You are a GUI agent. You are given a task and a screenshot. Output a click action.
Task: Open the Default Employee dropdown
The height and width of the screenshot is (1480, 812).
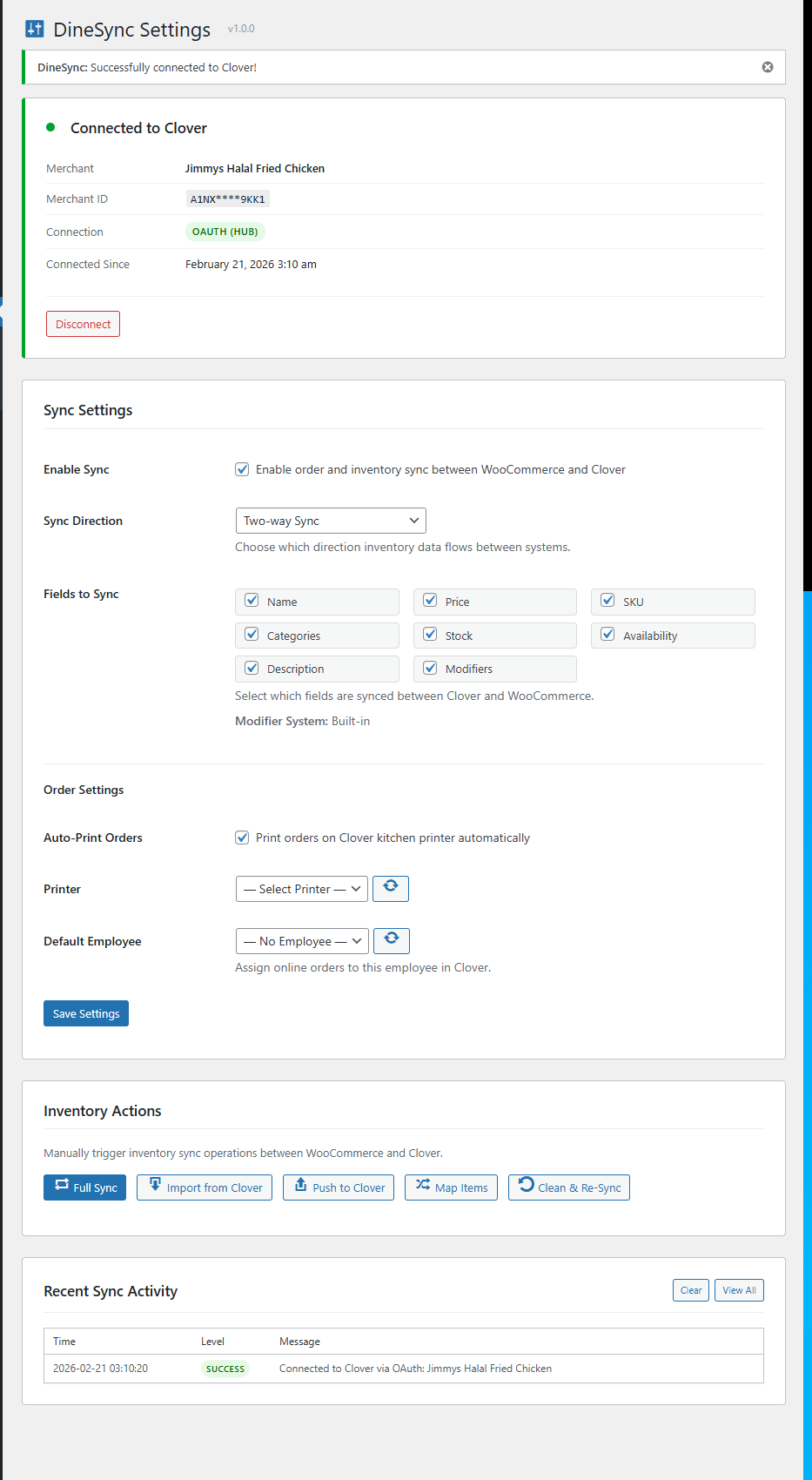pyautogui.click(x=302, y=941)
